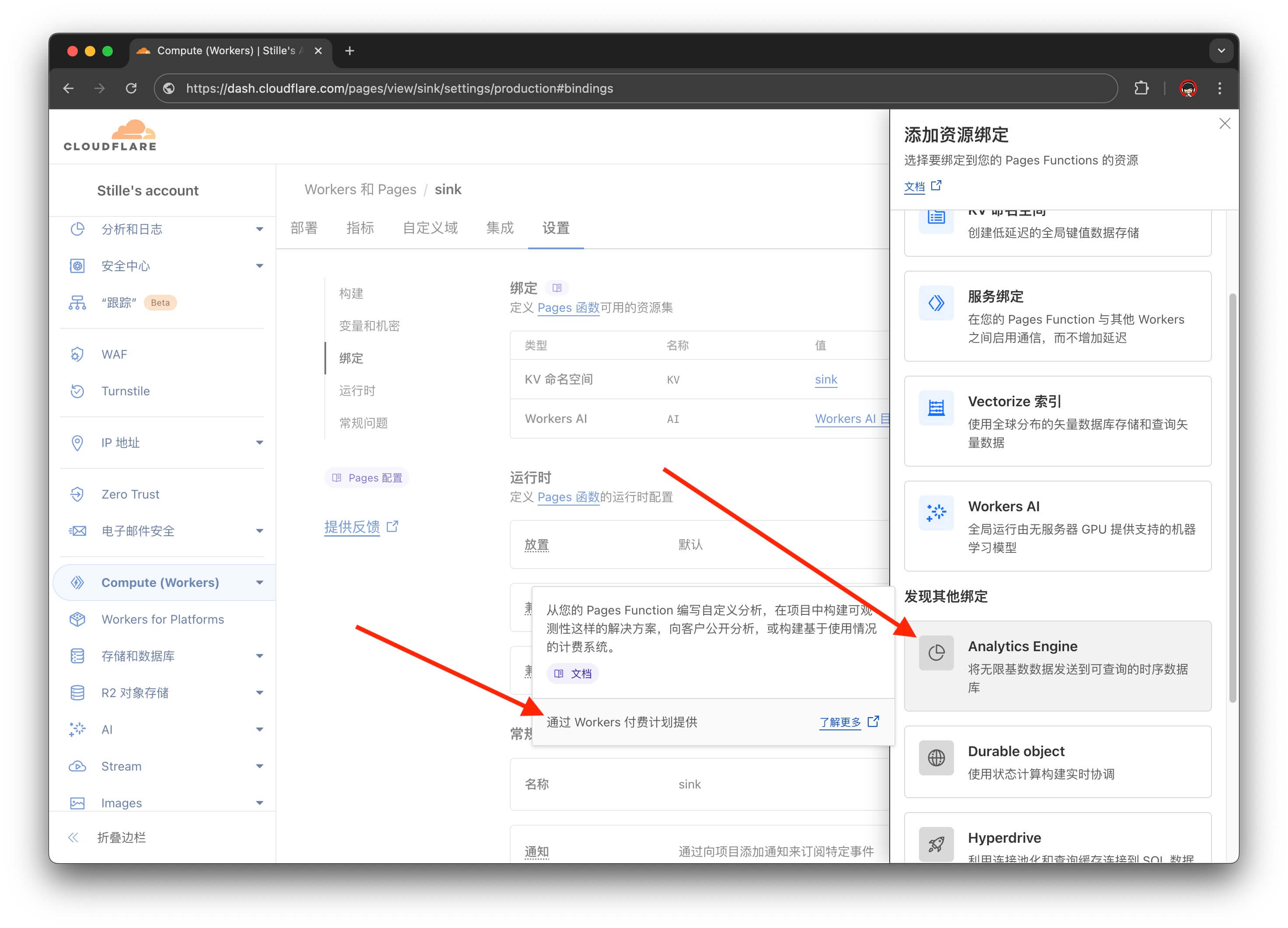Click the Cloudflare logo
Viewport: 1288px width, 928px height.
click(x=110, y=136)
